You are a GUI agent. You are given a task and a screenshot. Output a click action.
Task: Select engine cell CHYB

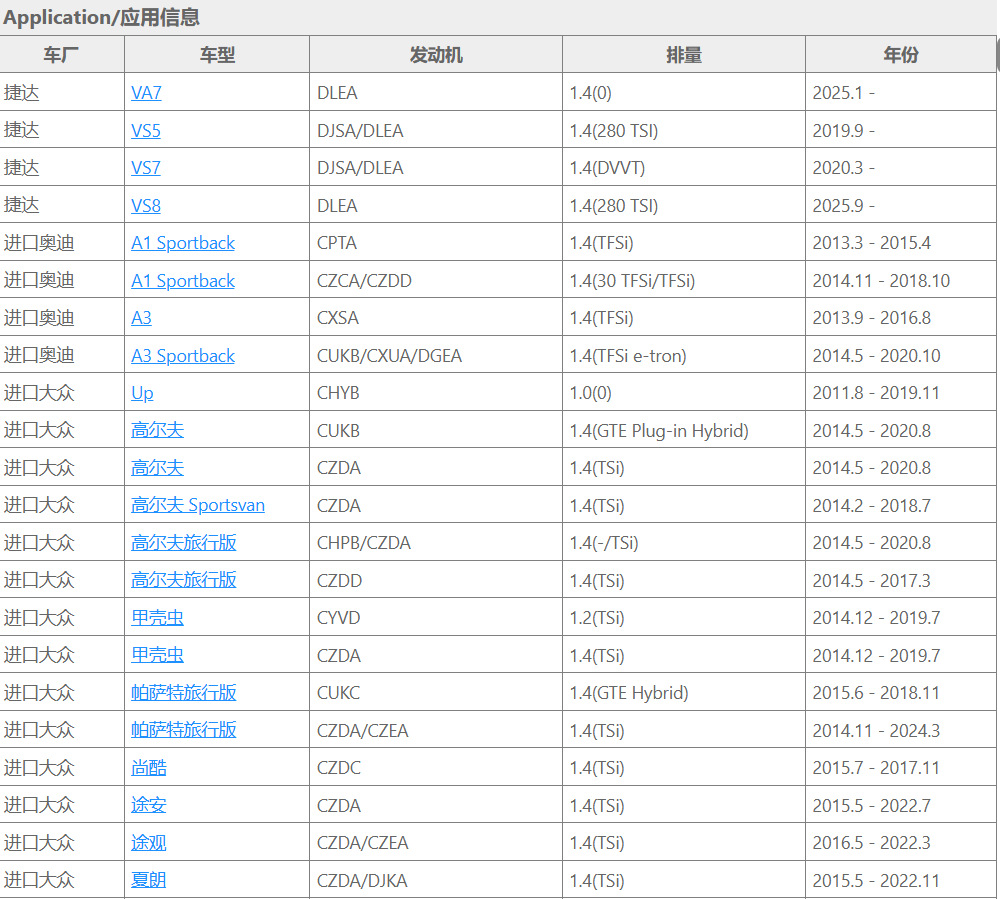coord(436,393)
